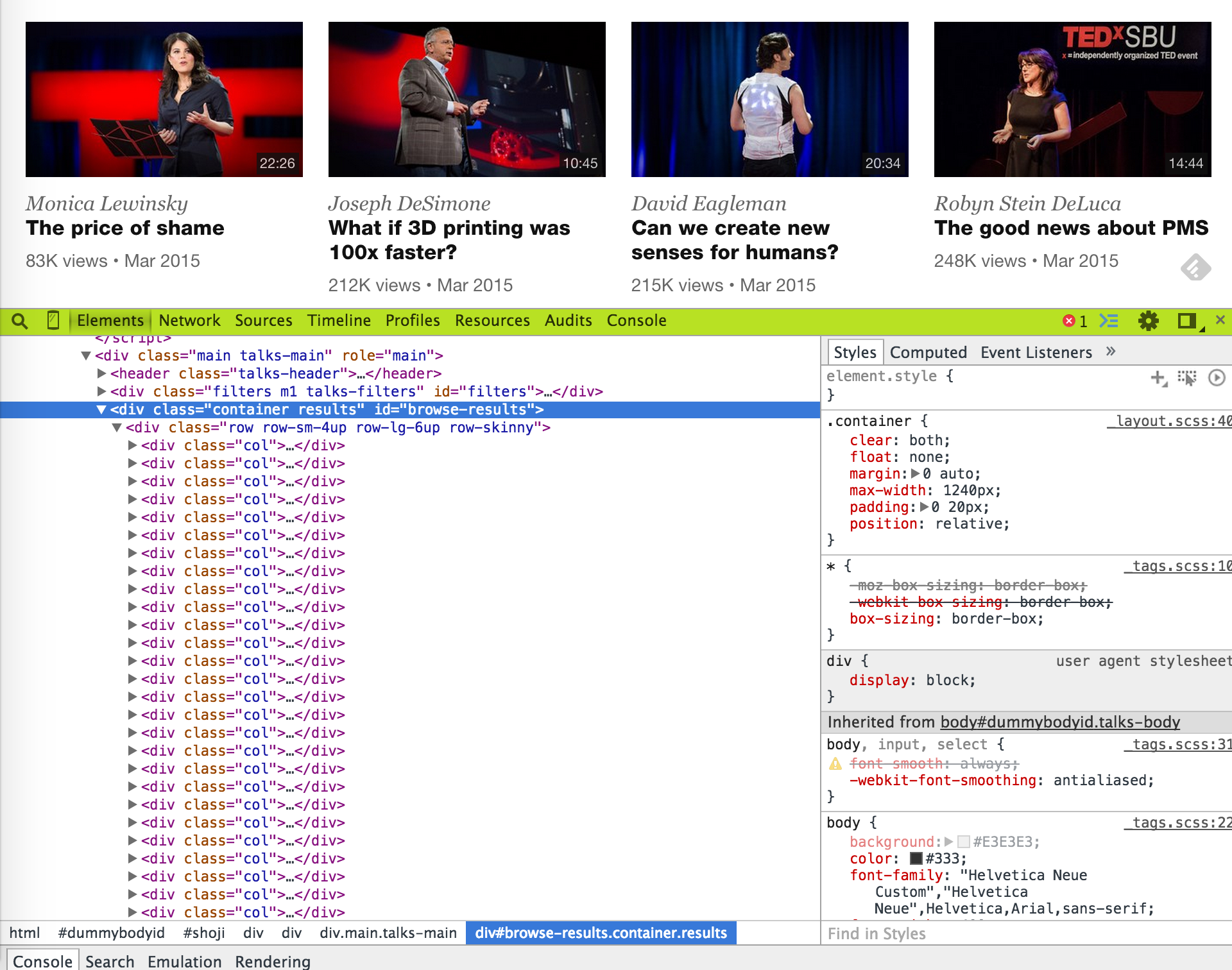1232x970 pixels.
Task: Show the console drawer icon
Action: click(1109, 321)
